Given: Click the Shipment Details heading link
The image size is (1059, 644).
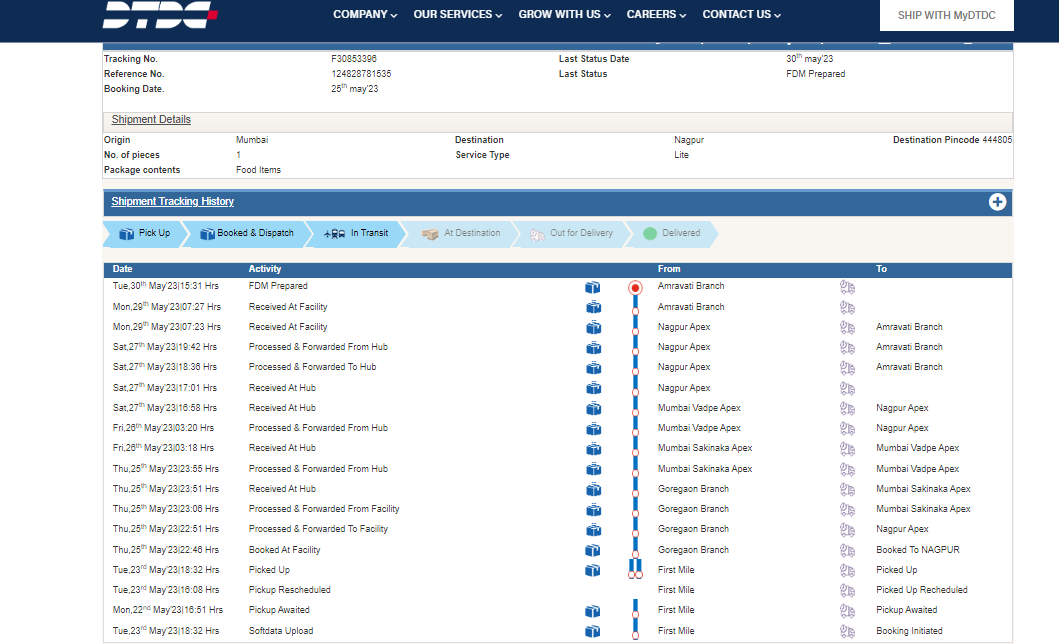Looking at the screenshot, I should coord(151,120).
